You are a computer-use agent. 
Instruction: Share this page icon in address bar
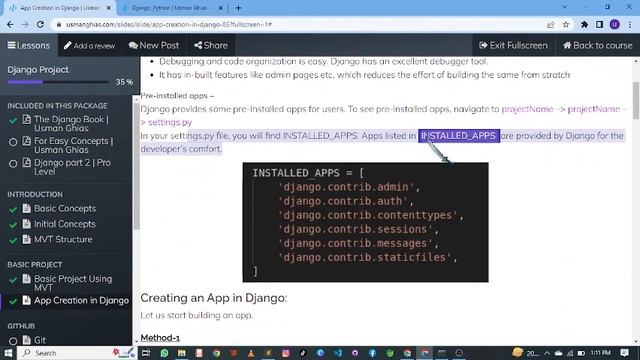point(551,24)
